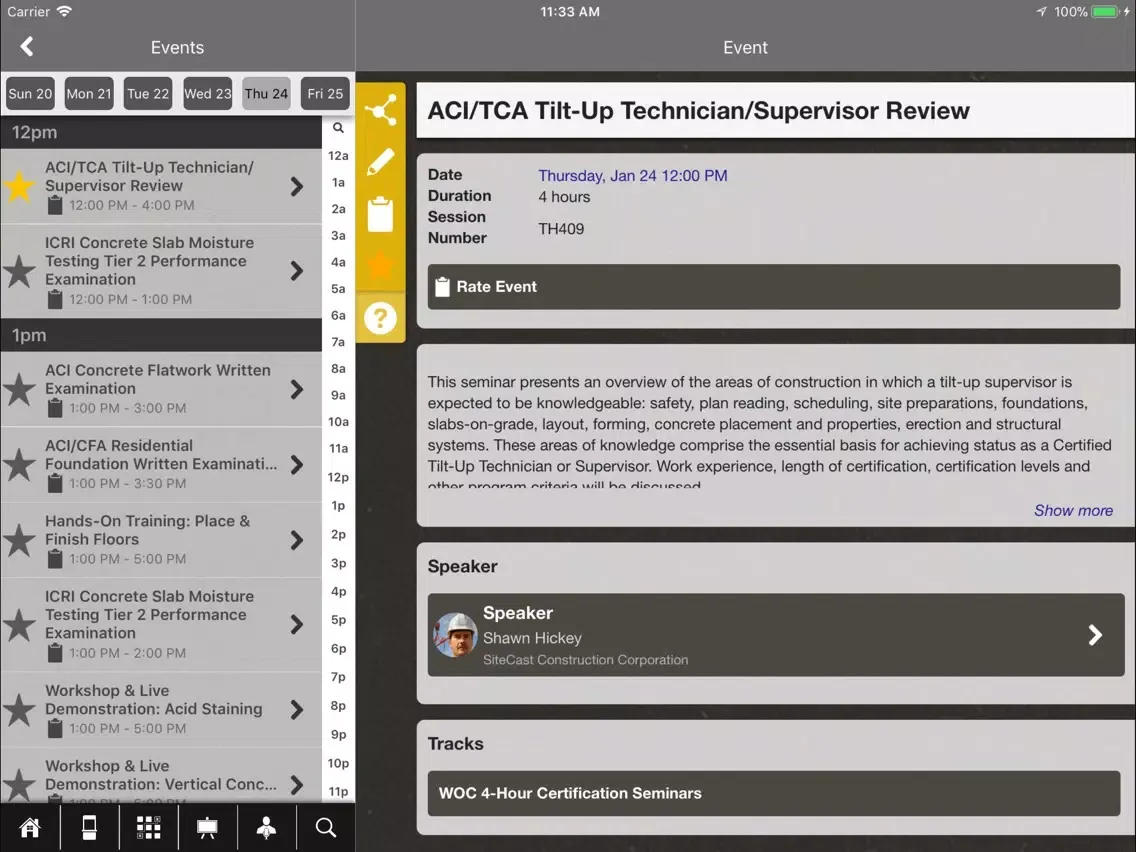Open Shawn Hickey speaker chevron

[x=1095, y=635]
